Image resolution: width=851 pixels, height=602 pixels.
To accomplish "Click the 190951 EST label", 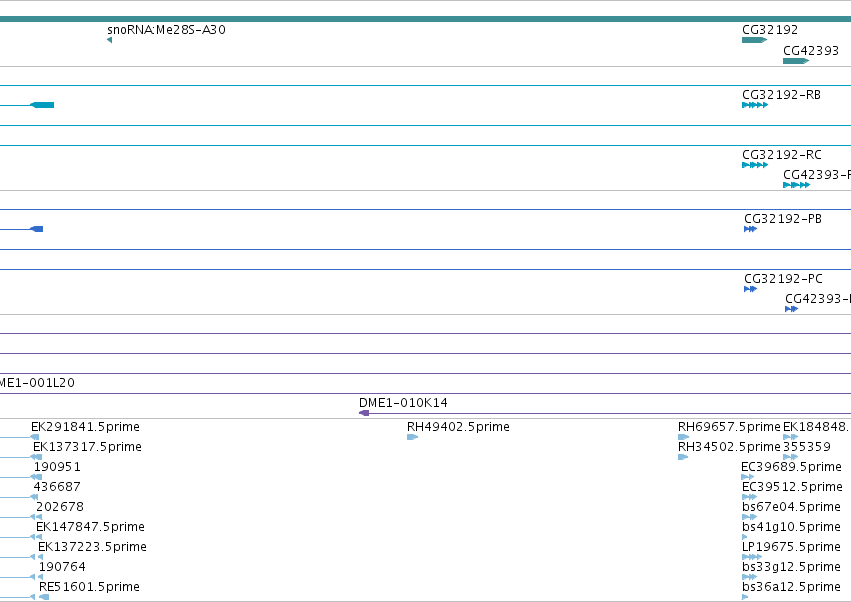I will coord(57,467).
